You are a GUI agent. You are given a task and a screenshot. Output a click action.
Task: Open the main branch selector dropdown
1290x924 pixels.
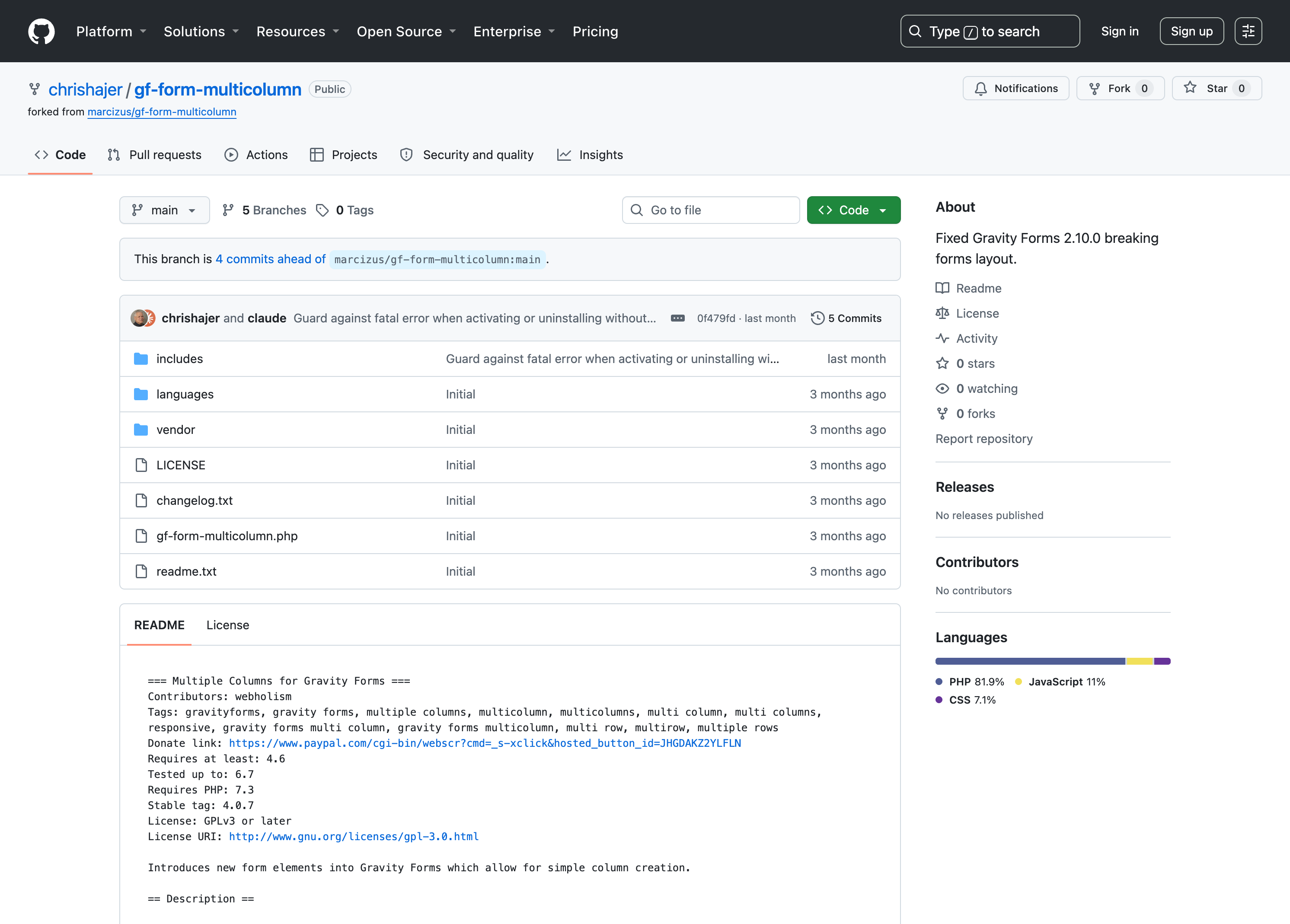(164, 210)
